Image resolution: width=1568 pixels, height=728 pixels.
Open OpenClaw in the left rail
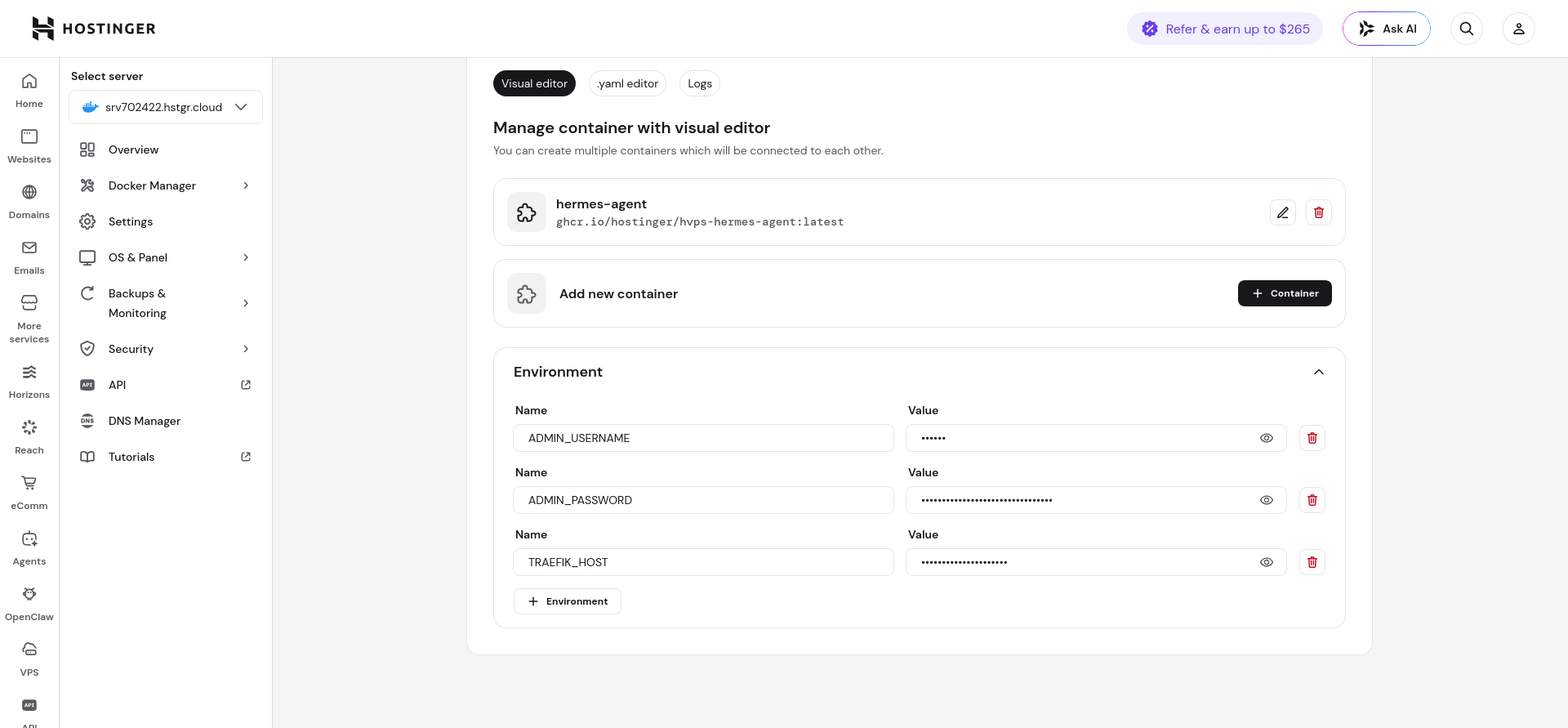coord(29,604)
